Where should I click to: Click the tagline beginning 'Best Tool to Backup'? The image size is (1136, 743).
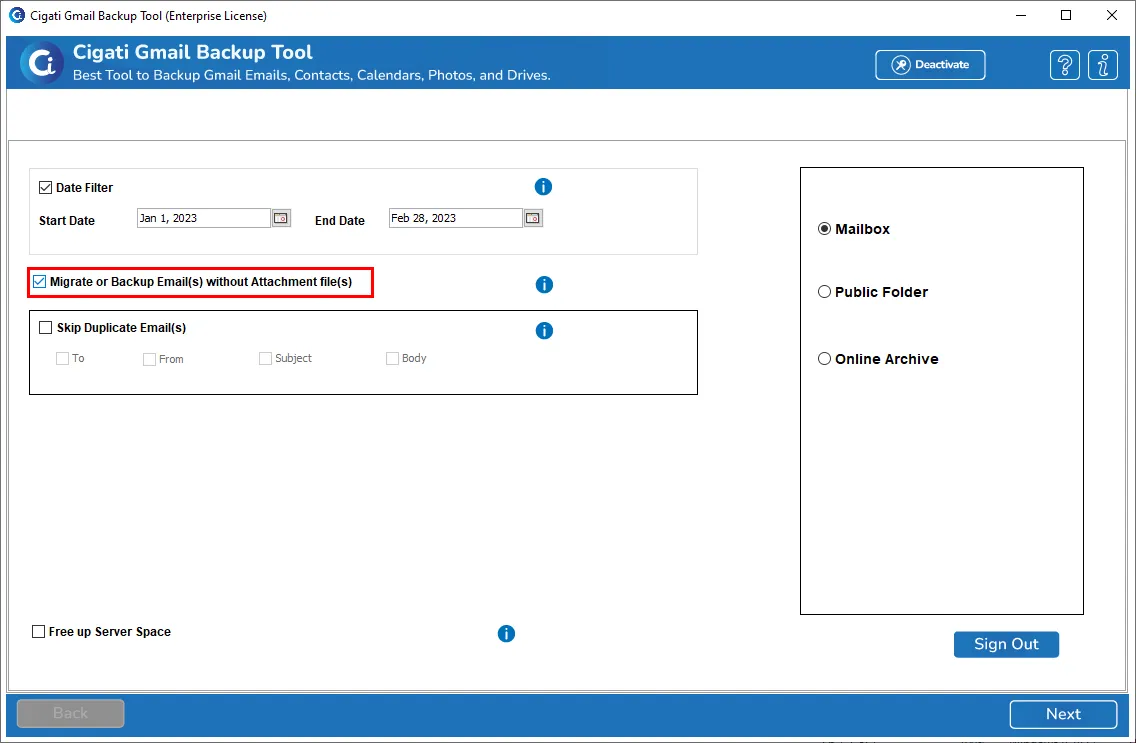[x=312, y=75]
